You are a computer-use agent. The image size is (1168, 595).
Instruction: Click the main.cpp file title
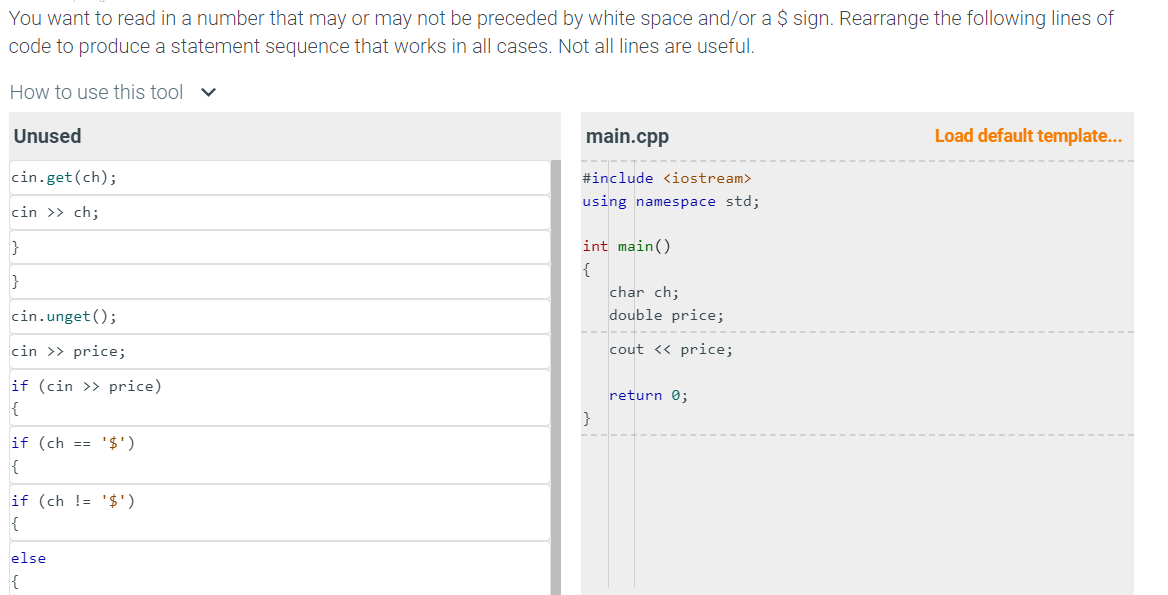point(627,136)
